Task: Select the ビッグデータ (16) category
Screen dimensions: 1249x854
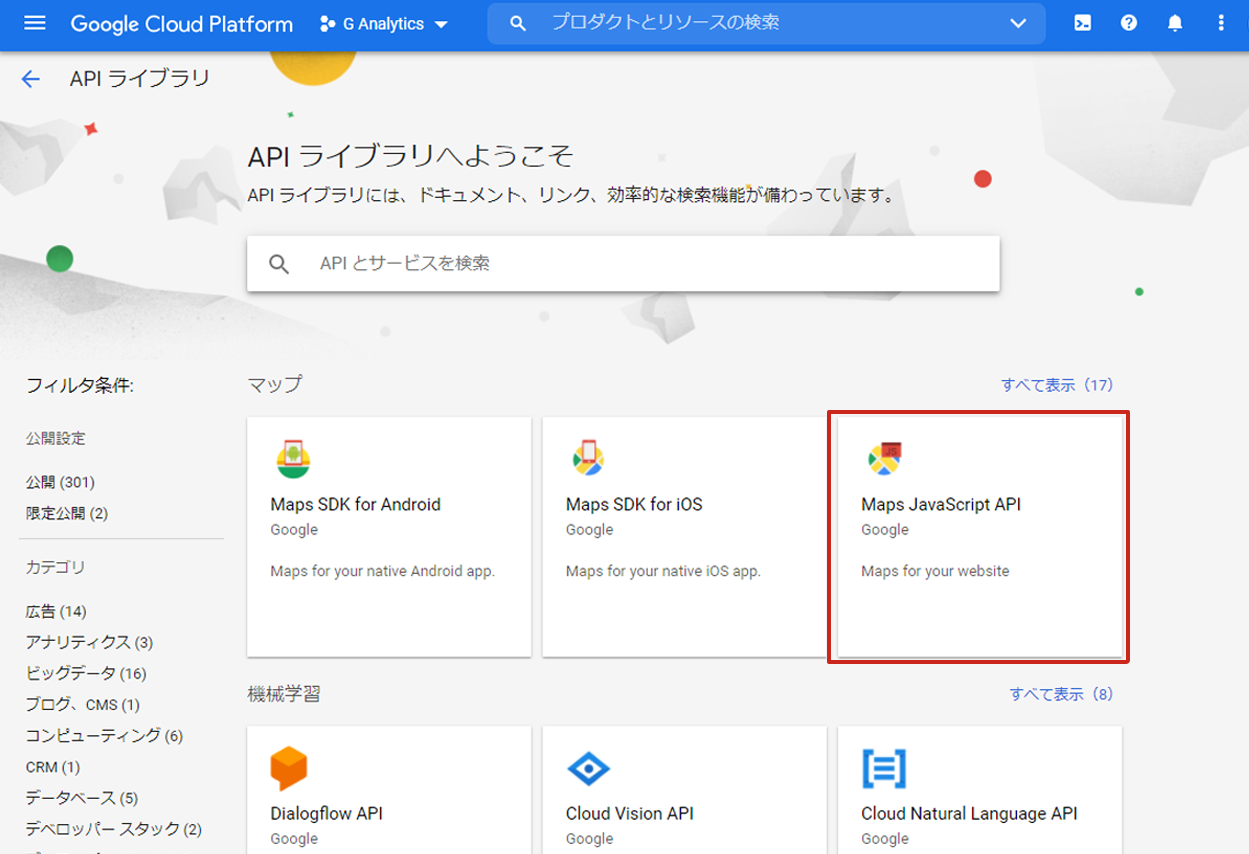Action: [86, 673]
